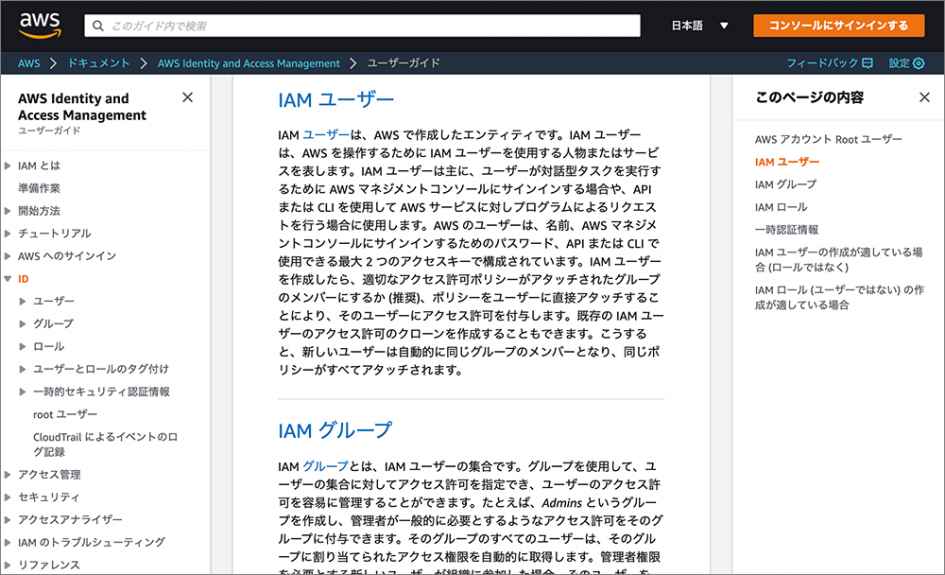This screenshot has width=945, height=575.
Task: Open AWS Identity and Access Management breadcrumb
Action: (249, 63)
